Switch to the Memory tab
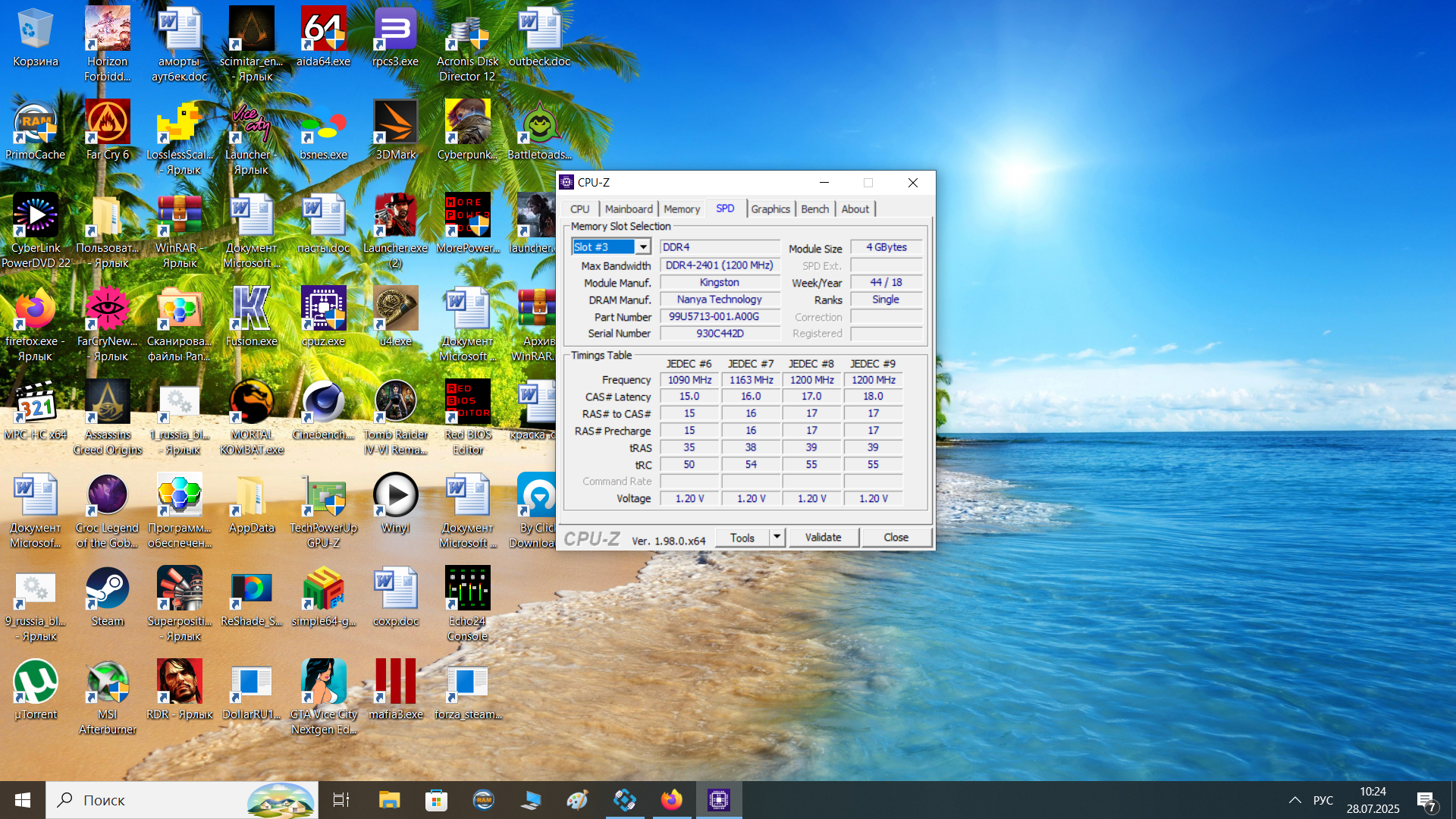This screenshot has height=819, width=1456. [681, 209]
